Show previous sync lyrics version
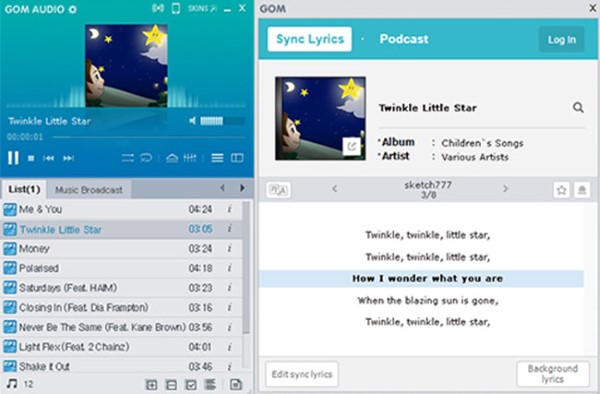Screen dimensions: 600x394 pyautogui.click(x=335, y=189)
